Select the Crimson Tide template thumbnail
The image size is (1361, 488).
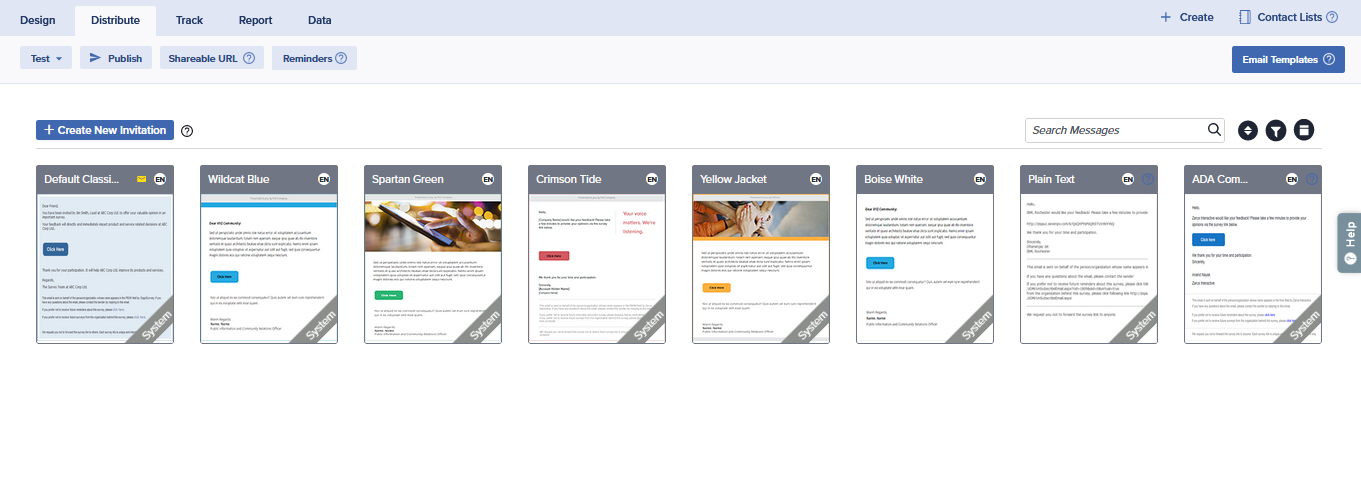(x=597, y=268)
